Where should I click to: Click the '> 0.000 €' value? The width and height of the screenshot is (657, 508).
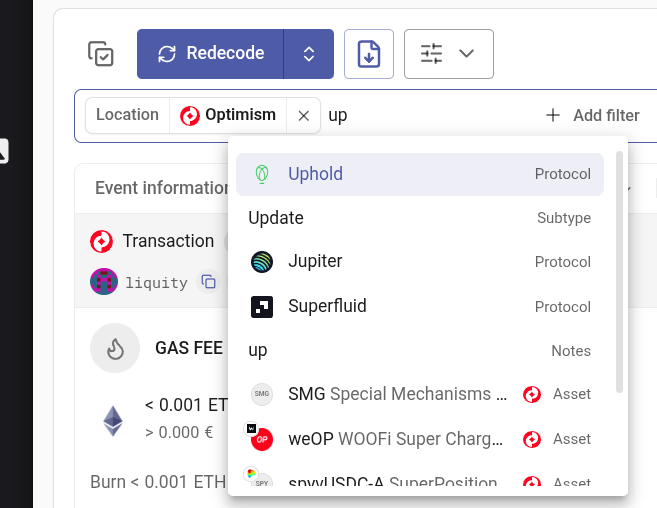pos(179,433)
